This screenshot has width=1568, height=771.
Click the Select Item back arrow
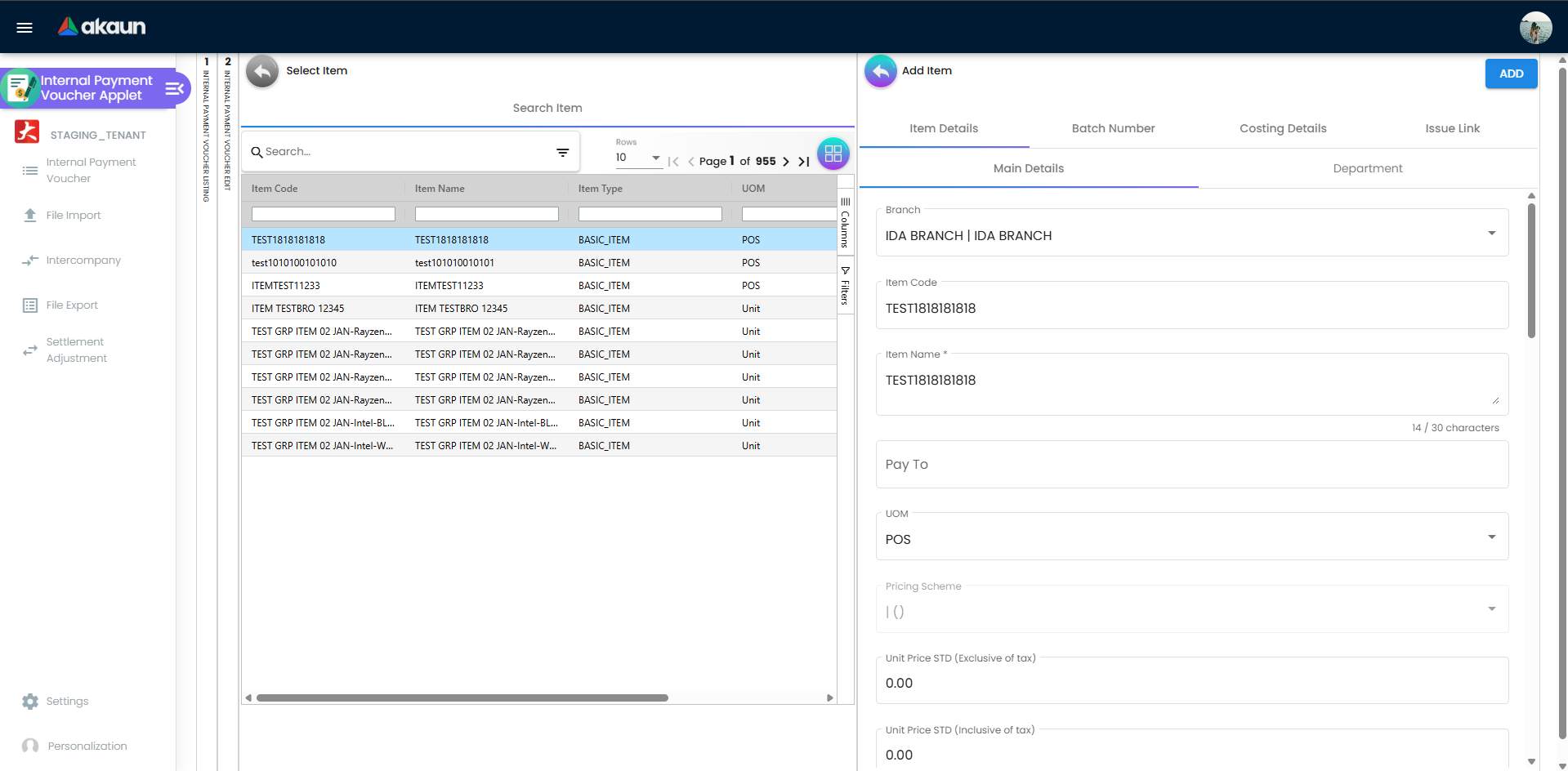coord(262,71)
